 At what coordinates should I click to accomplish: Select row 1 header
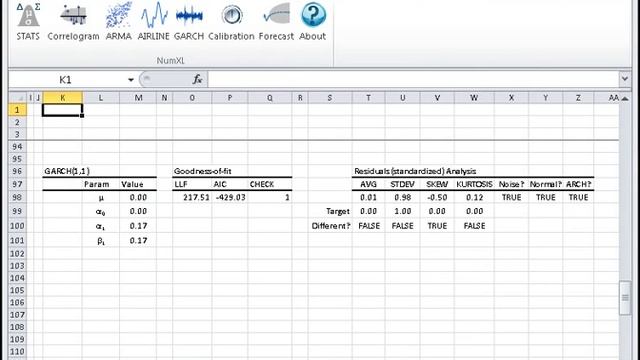click(x=17, y=110)
